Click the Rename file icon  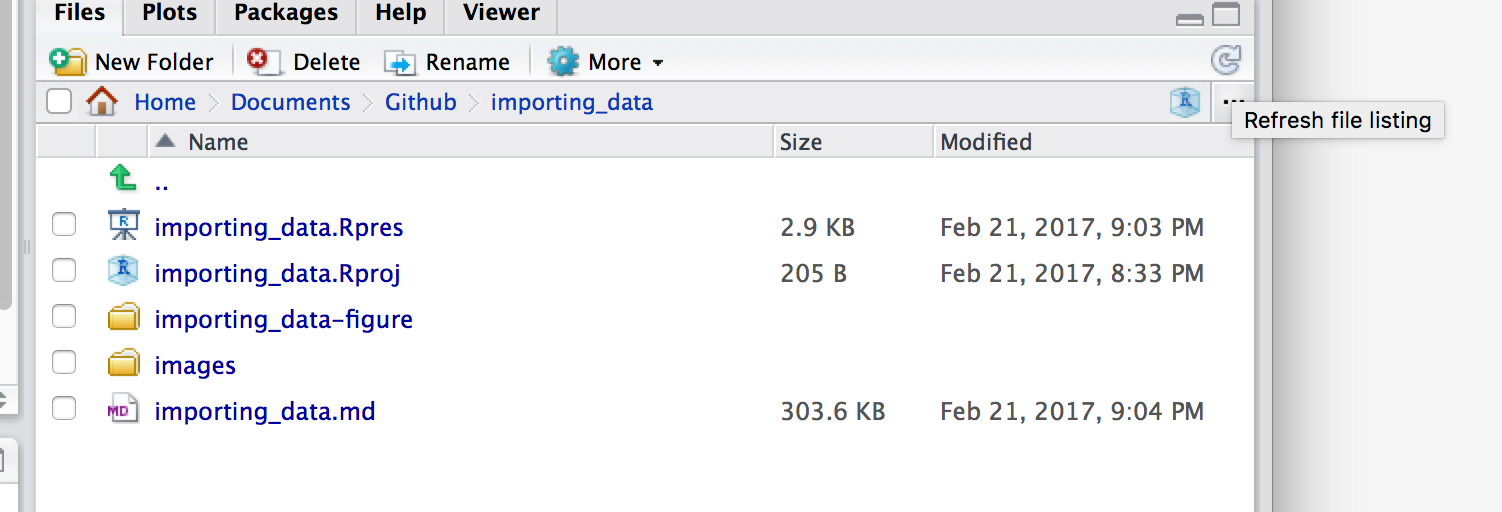pyautogui.click(x=400, y=62)
